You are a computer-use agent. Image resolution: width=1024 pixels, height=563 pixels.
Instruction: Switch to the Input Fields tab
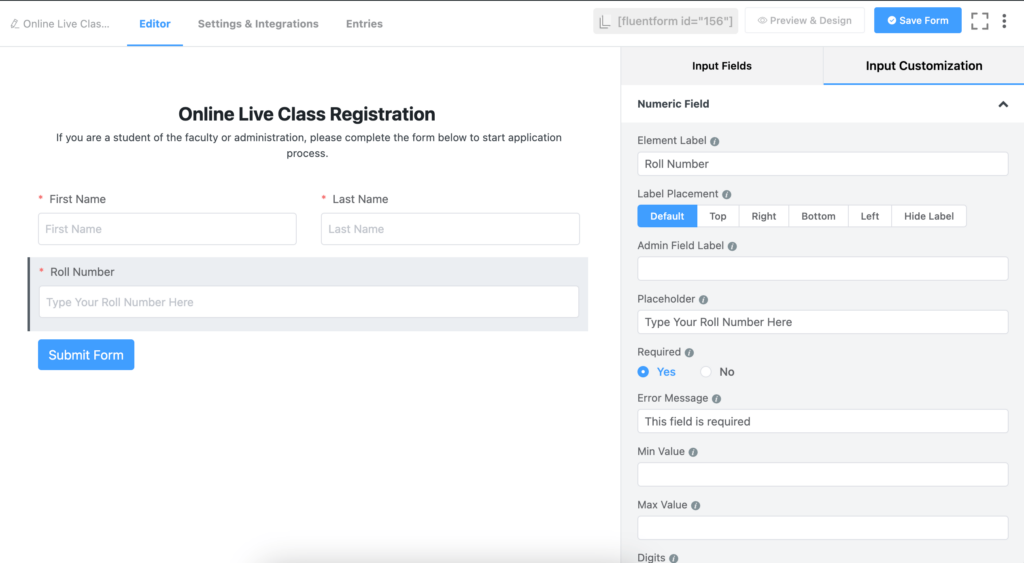click(x=722, y=66)
